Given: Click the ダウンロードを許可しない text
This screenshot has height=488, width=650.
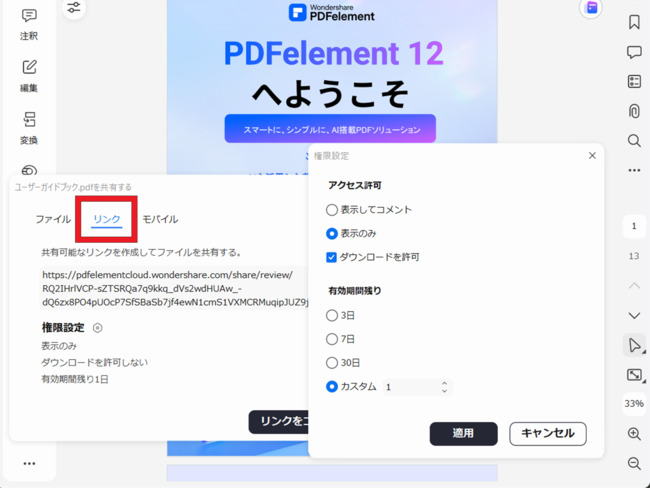Looking at the screenshot, I should (x=95, y=362).
